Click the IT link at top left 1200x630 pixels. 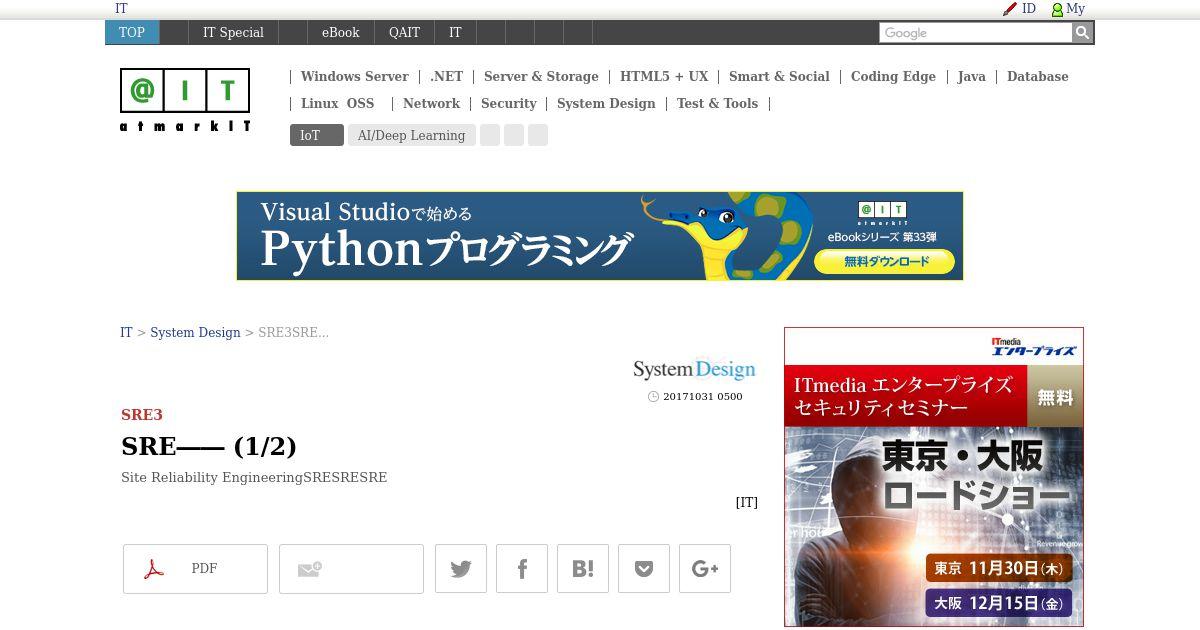(x=121, y=8)
